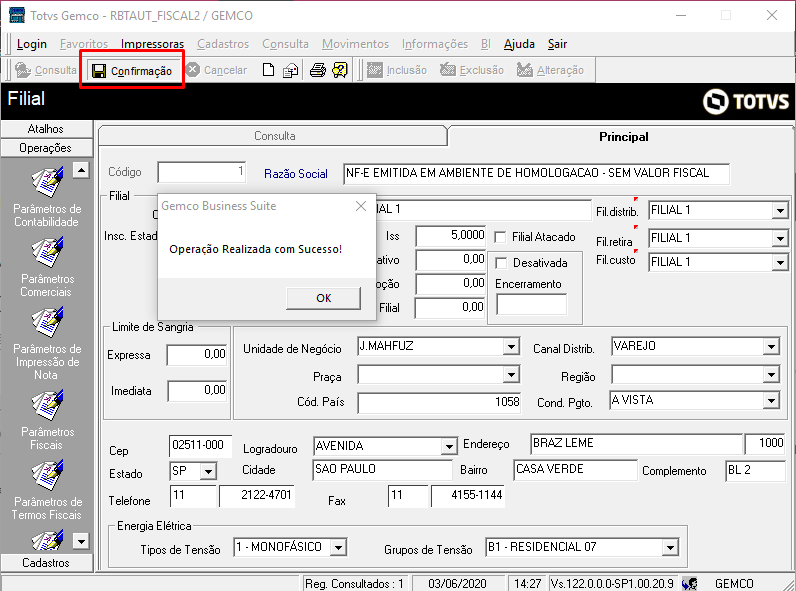The width and height of the screenshot is (796, 591).
Task: Open the Cadastros menu
Action: 223,44
